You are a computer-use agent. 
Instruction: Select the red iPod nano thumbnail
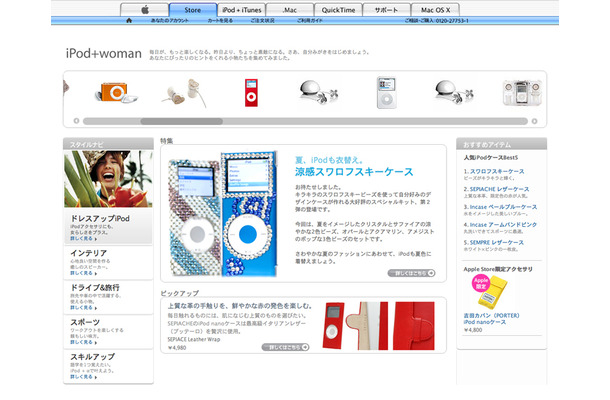[251, 93]
